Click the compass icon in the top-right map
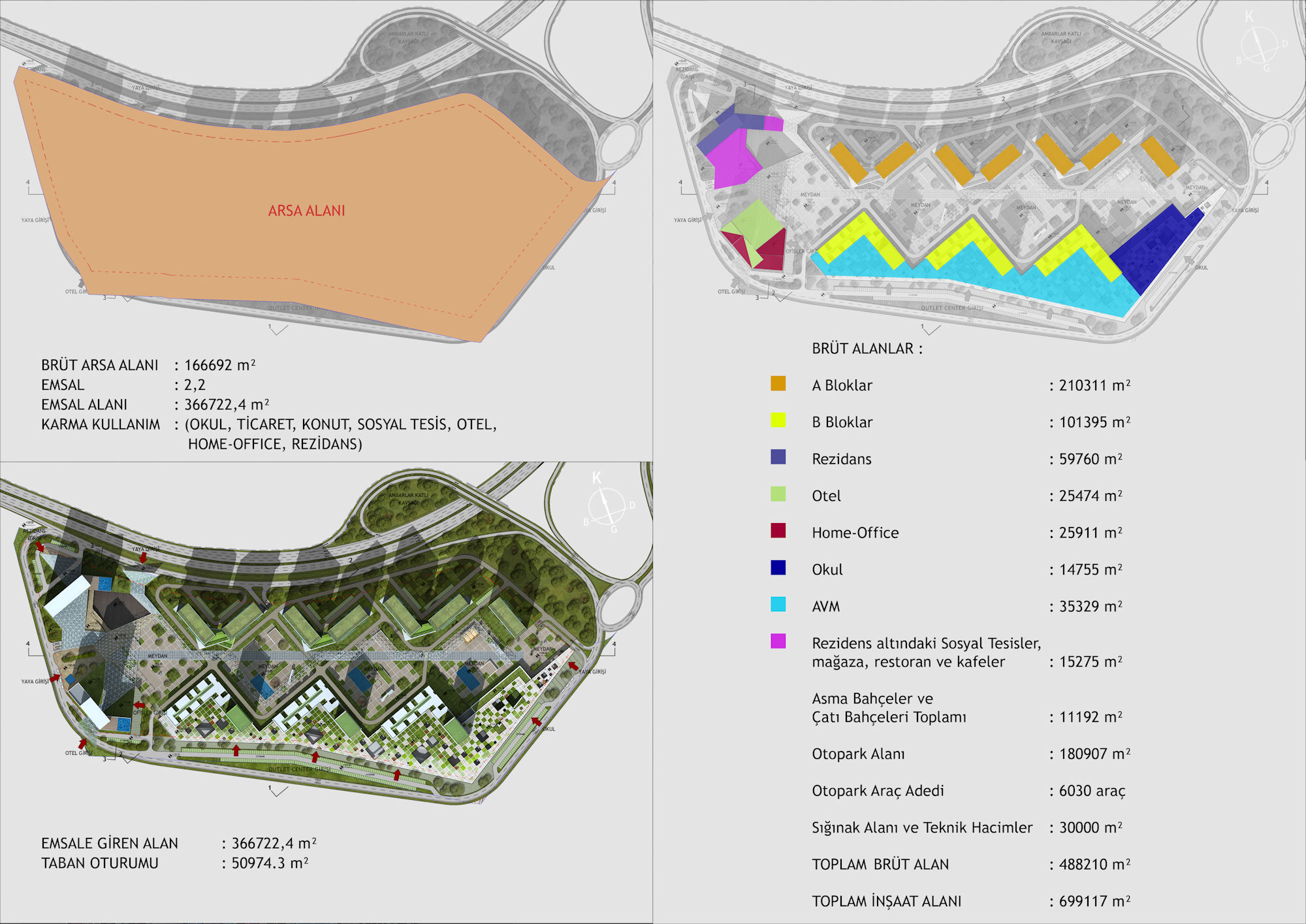The width and height of the screenshot is (1306, 924). [1259, 46]
